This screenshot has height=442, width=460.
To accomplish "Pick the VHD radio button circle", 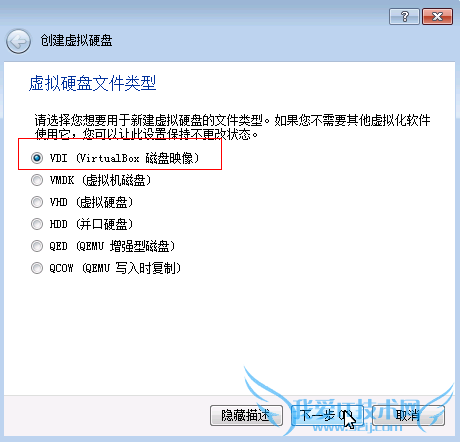I will [37, 202].
